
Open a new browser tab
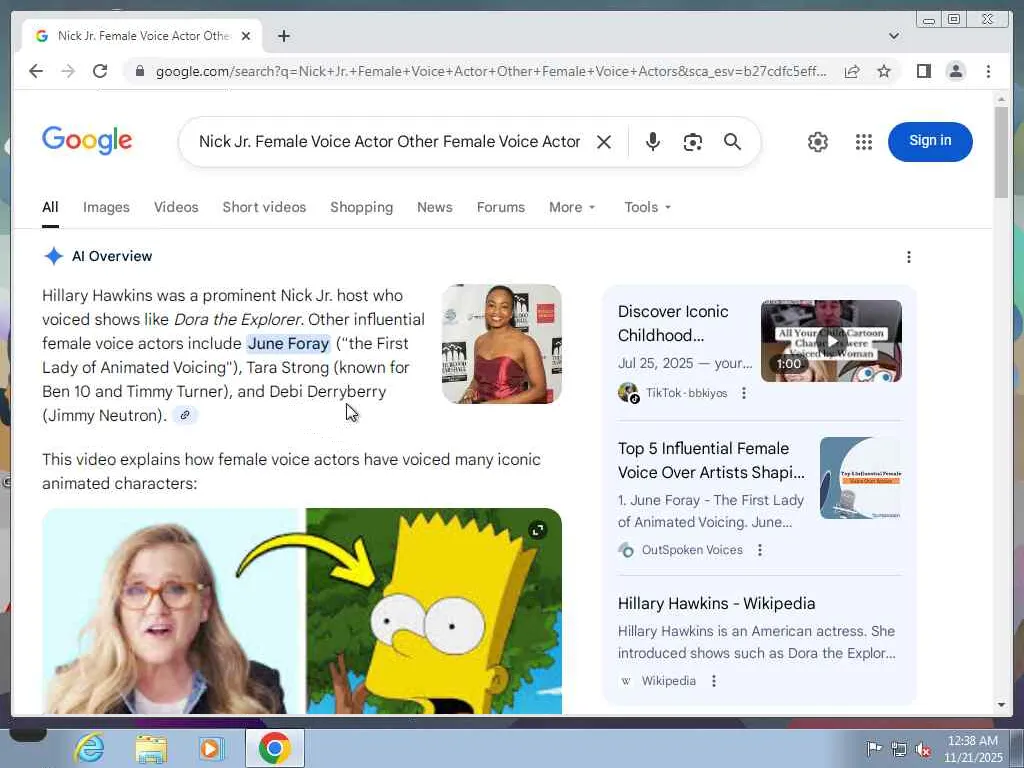tap(283, 36)
